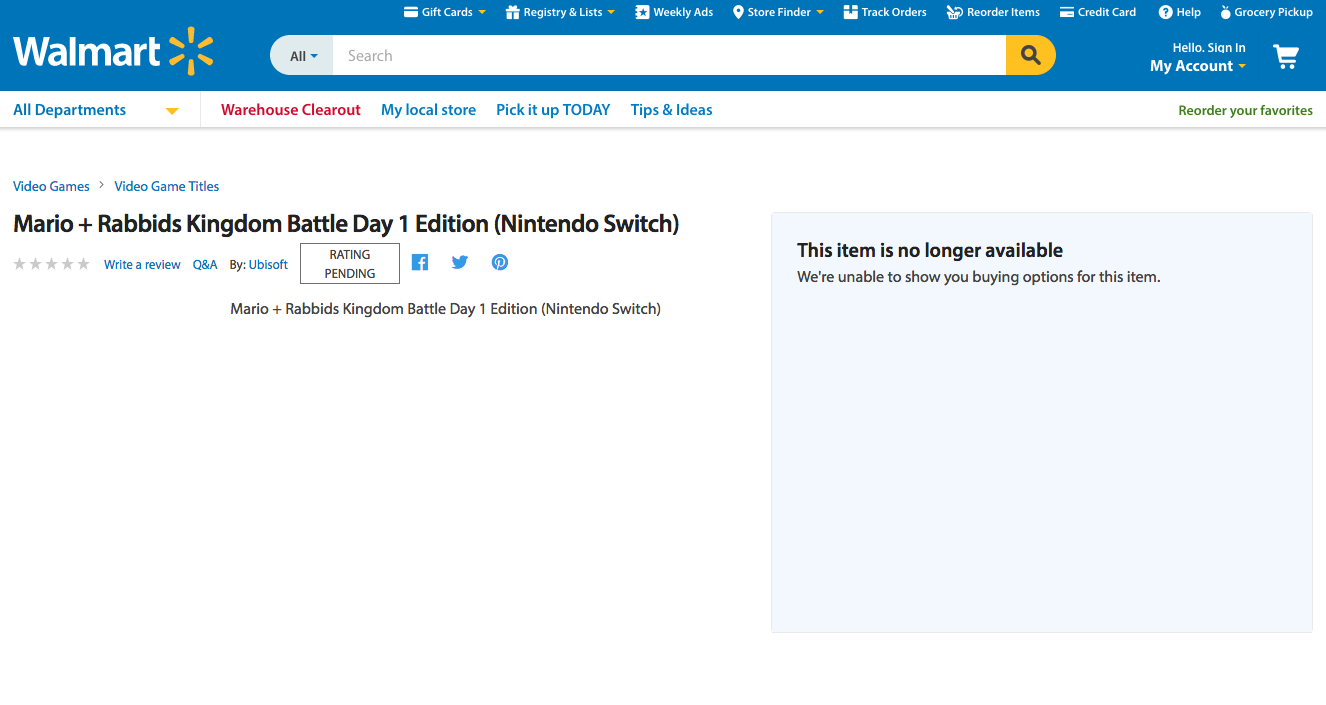Screen dimensions: 1326x705
Task: Click the Reorder Items basket icon
Action: click(955, 12)
